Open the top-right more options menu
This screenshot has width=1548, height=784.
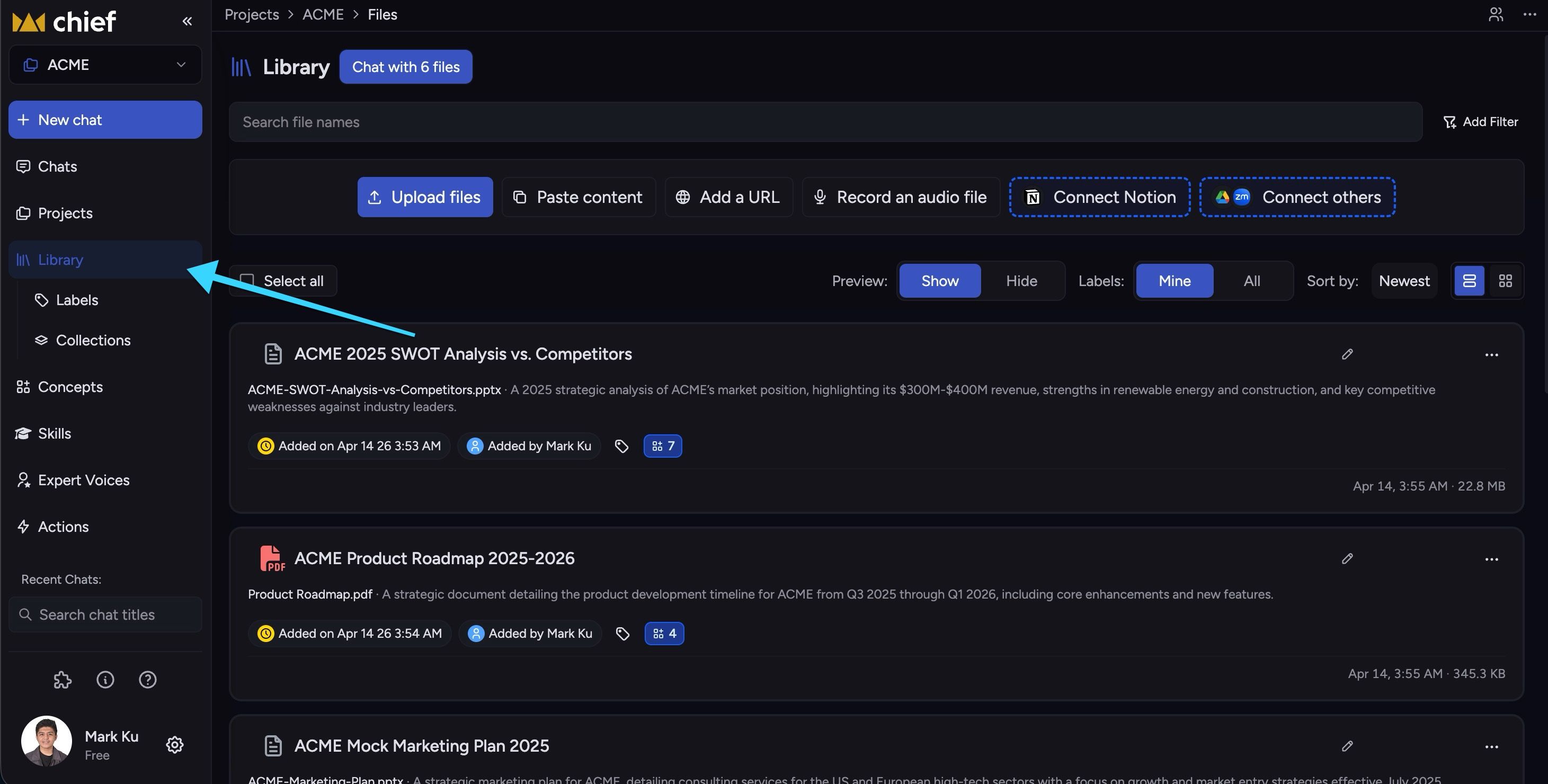pos(1529,14)
